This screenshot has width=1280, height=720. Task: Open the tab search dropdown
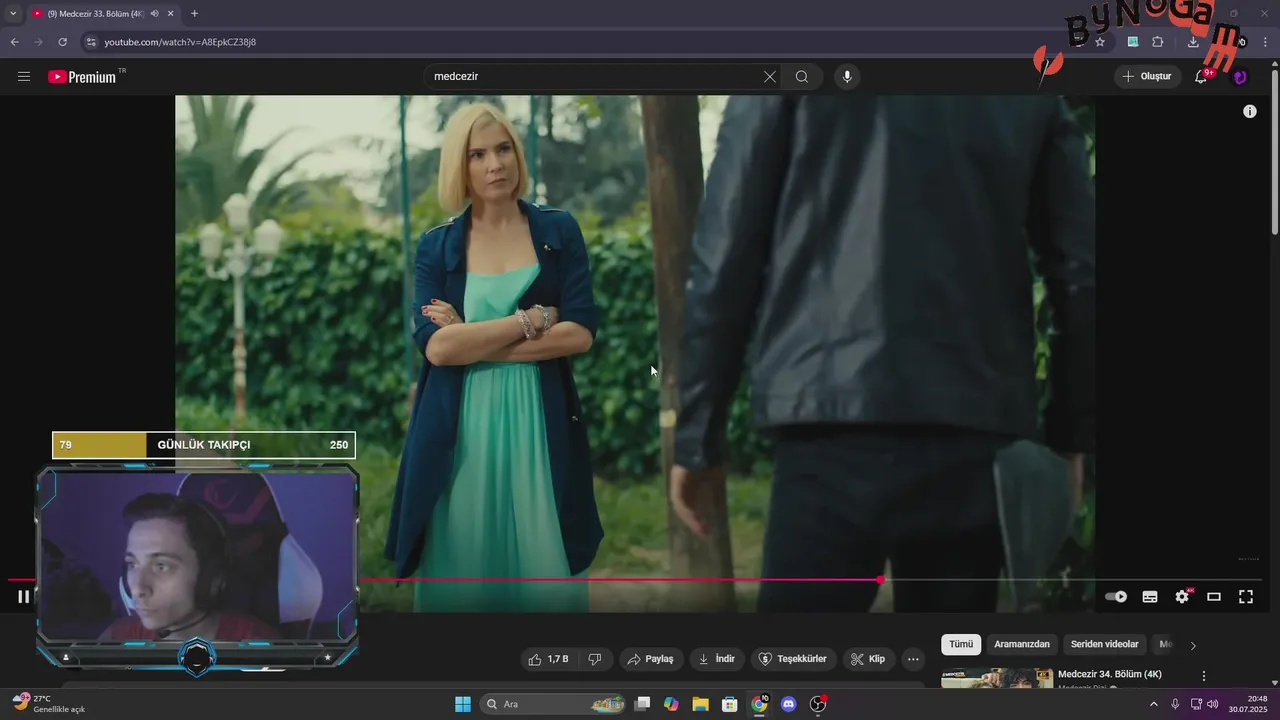pos(12,13)
